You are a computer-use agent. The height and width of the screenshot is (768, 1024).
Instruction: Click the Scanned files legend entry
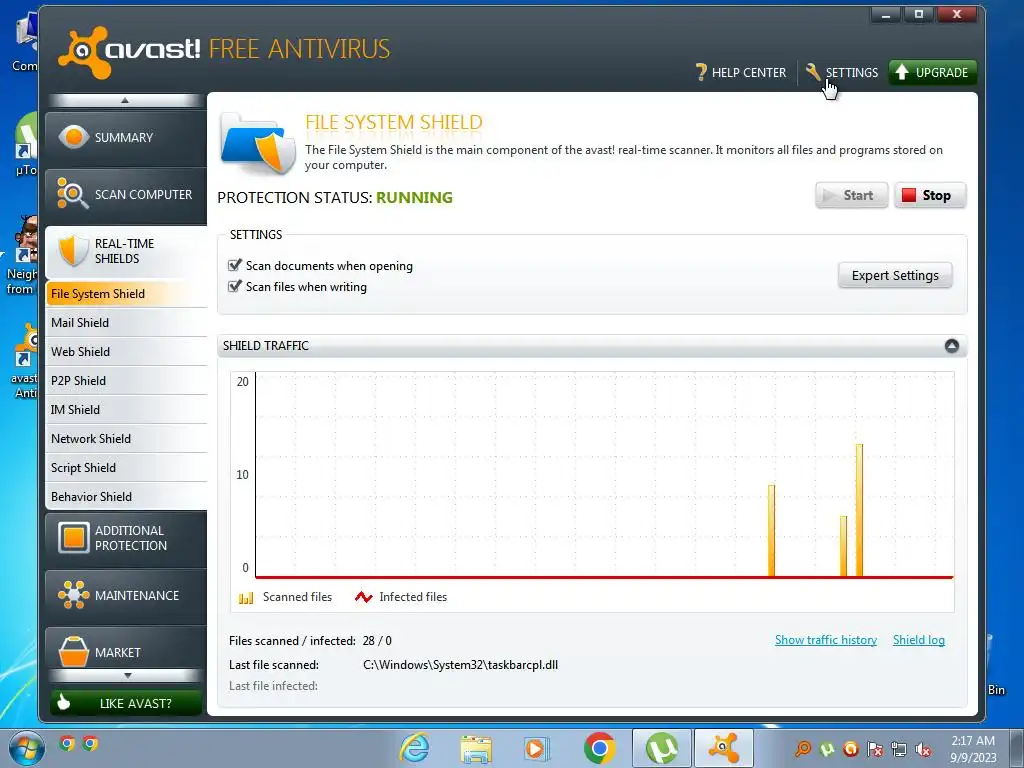pyautogui.click(x=285, y=597)
